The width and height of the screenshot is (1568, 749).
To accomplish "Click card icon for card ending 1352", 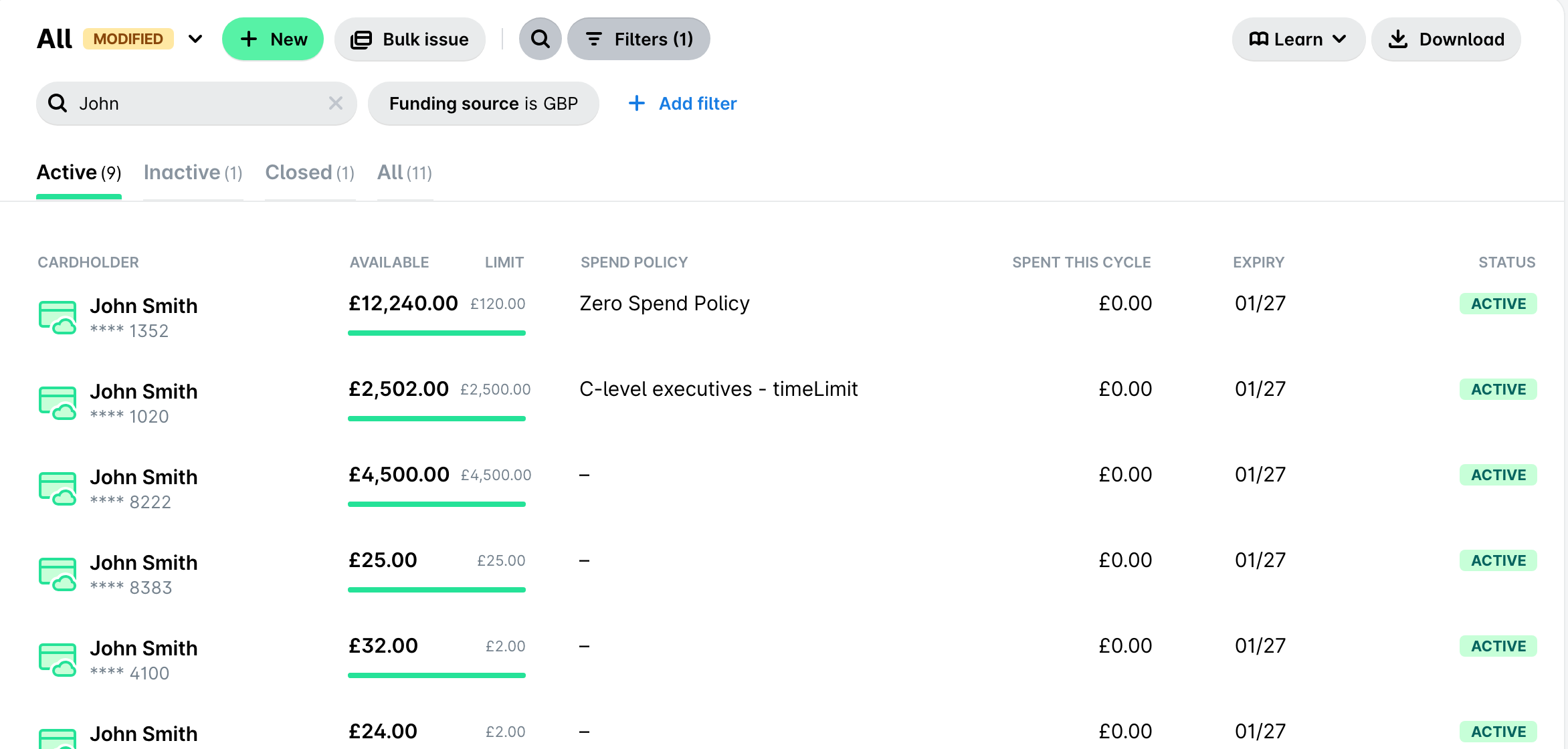I will (x=58, y=317).
